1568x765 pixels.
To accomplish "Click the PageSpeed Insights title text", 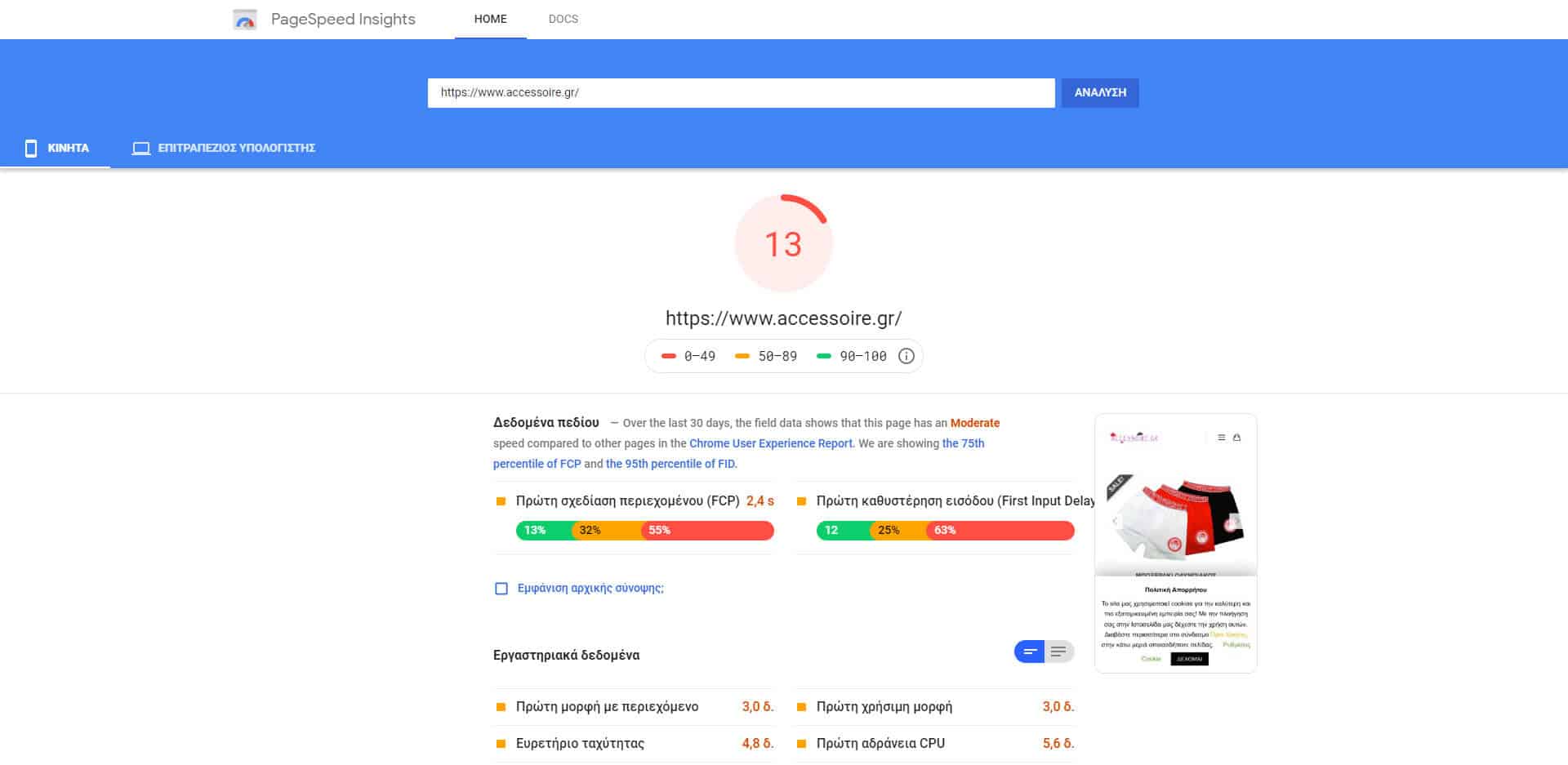I will 343,19.
